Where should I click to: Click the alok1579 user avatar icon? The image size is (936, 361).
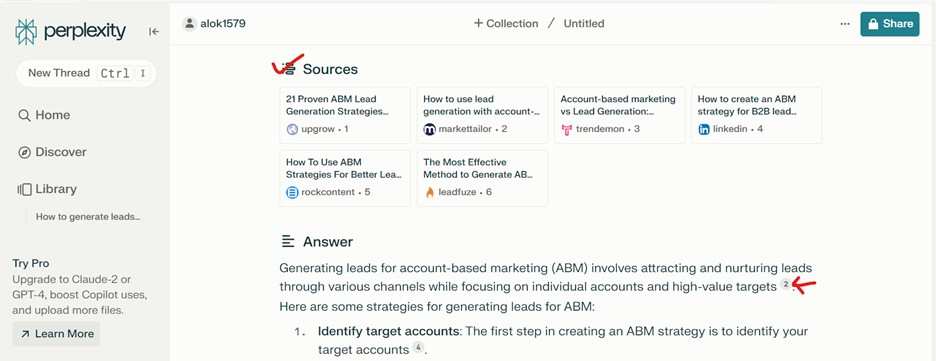click(190, 24)
